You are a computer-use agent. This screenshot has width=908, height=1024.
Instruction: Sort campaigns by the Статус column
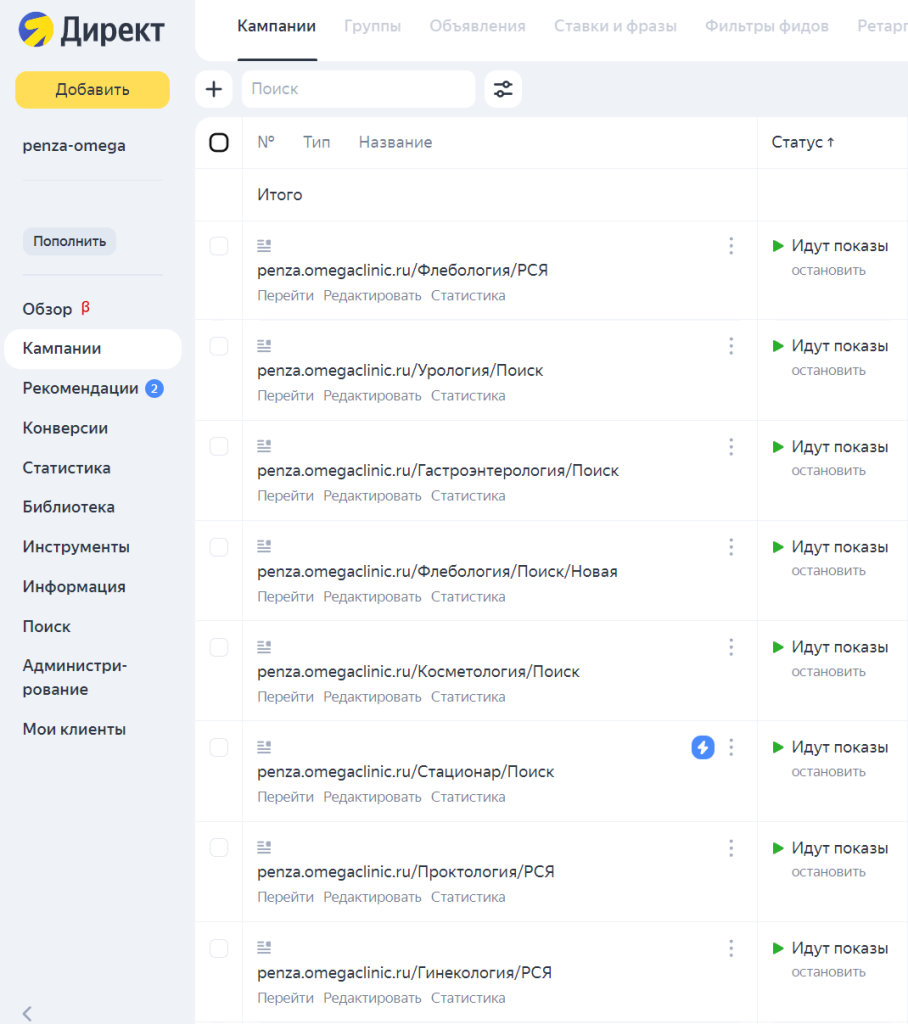[x=803, y=142]
